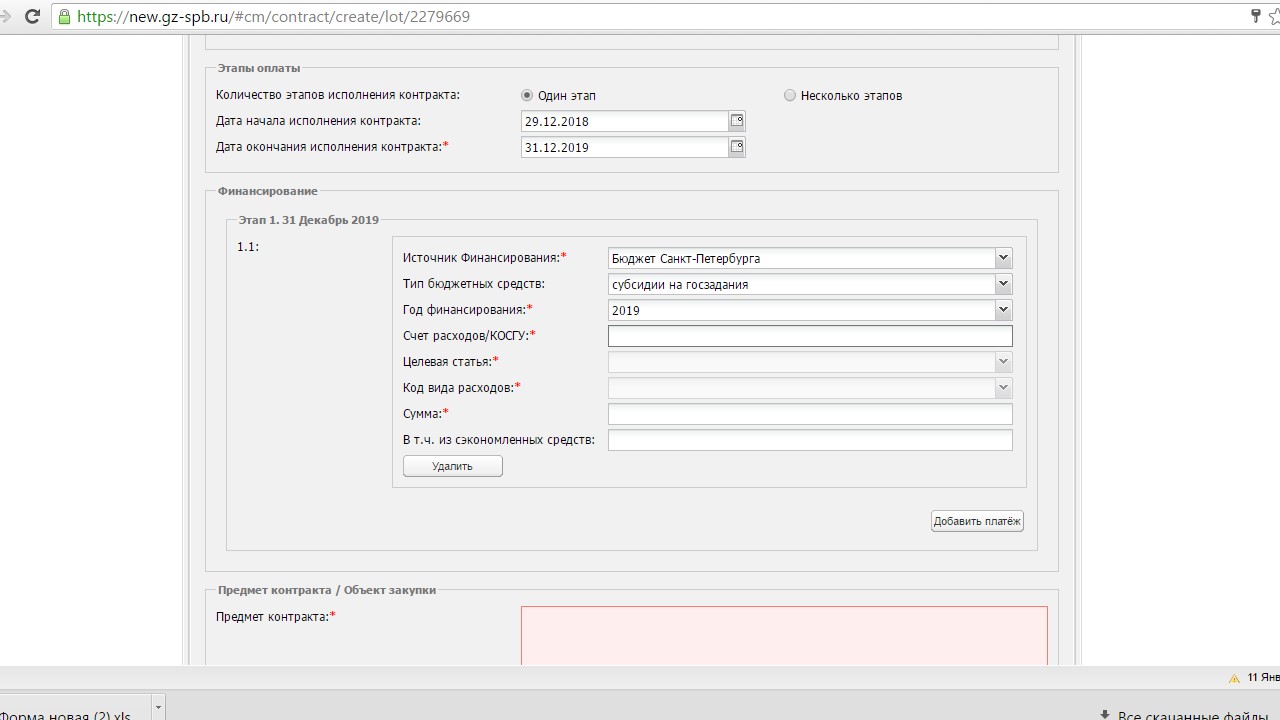Expand the 'Год финансирования' dropdown
Viewport: 1280px width, 720px height.
(x=1003, y=310)
